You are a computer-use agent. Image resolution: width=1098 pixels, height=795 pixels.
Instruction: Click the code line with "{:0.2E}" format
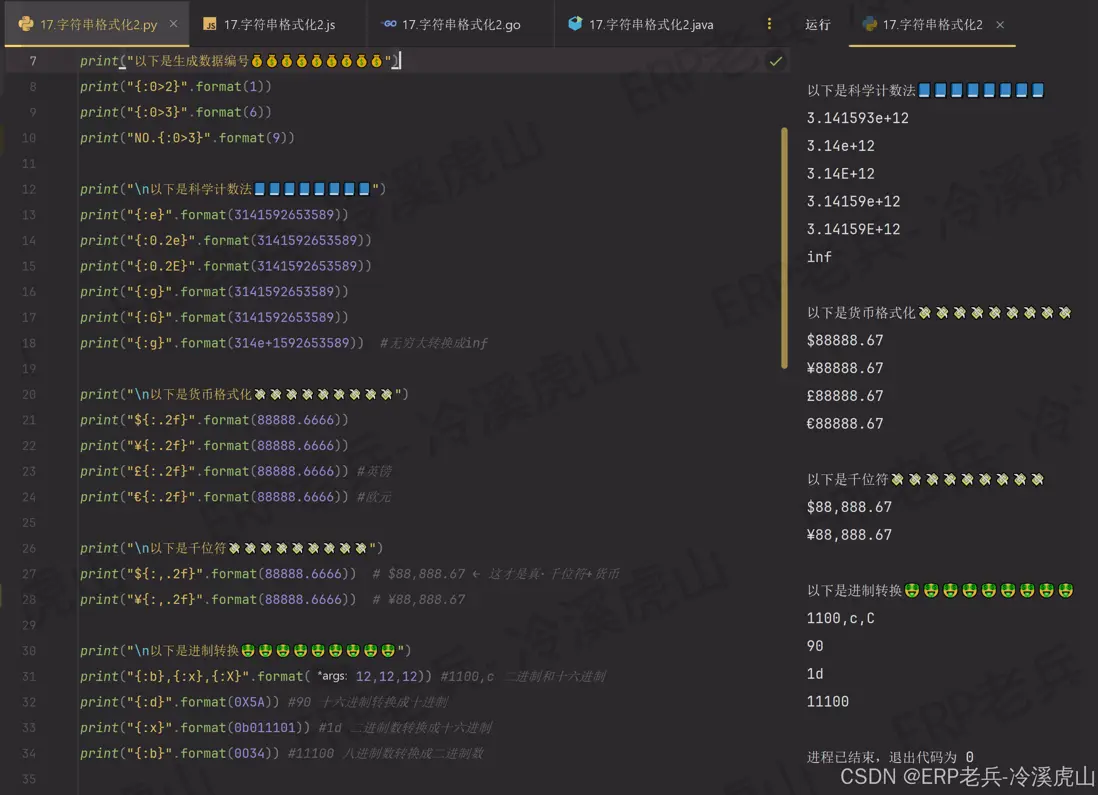(225, 266)
